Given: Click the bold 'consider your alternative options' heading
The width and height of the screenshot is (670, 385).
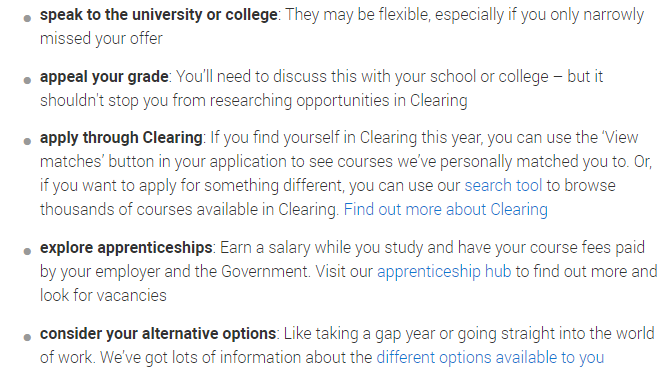Looking at the screenshot, I should 158,333.
